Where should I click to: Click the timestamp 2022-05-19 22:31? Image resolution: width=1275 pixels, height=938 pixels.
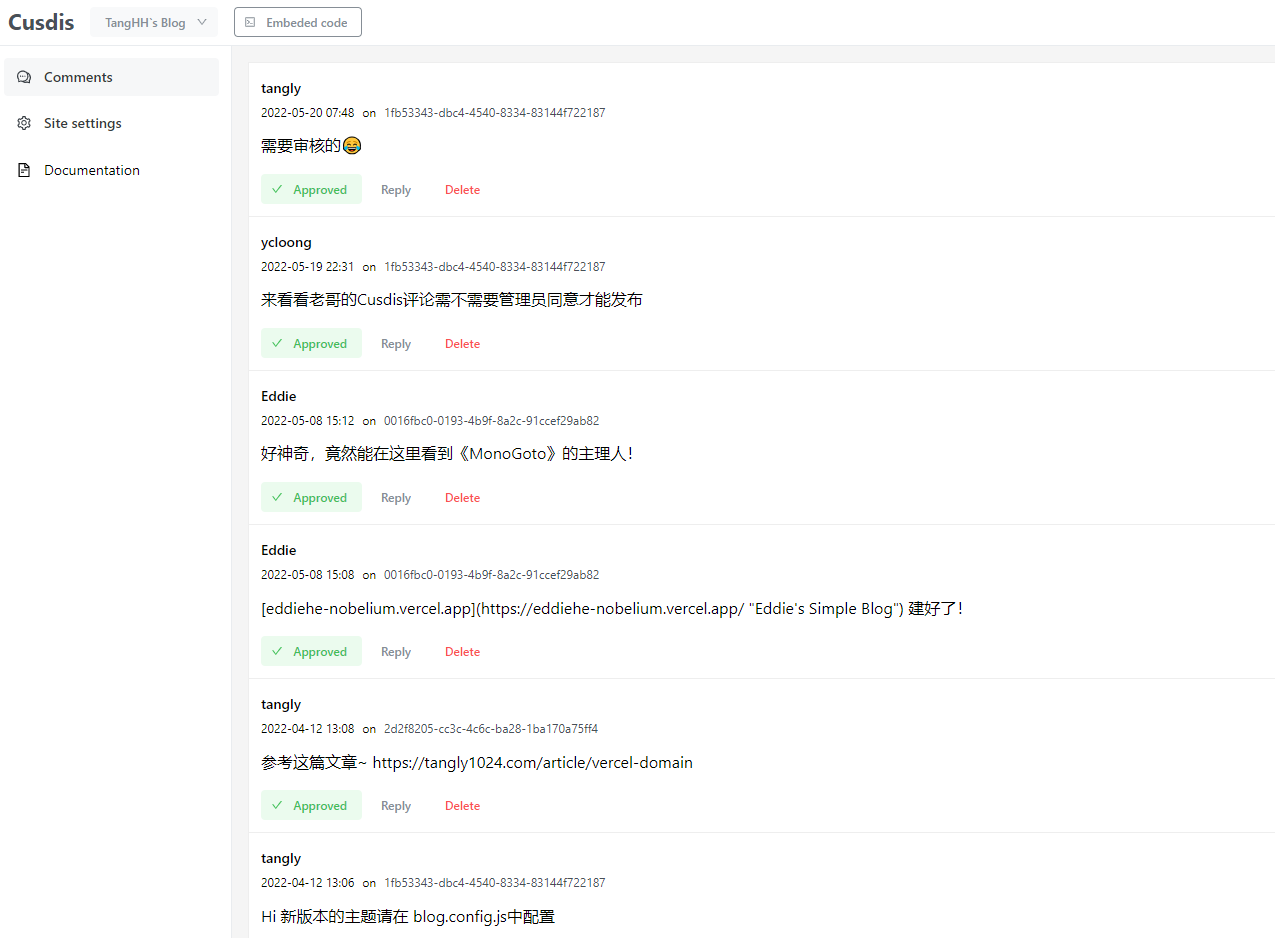[x=307, y=267]
